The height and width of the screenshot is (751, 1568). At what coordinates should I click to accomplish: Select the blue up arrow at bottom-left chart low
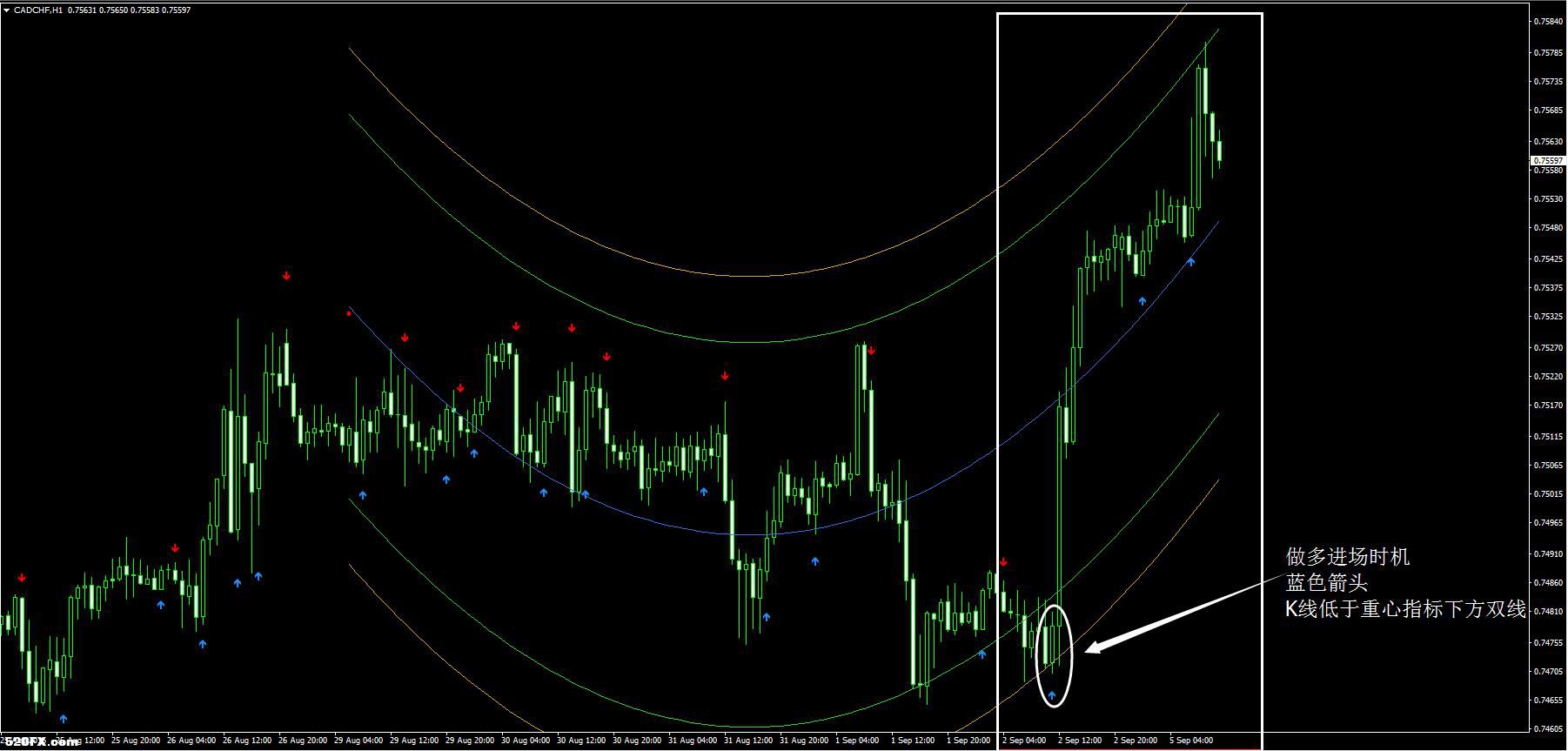[63, 719]
